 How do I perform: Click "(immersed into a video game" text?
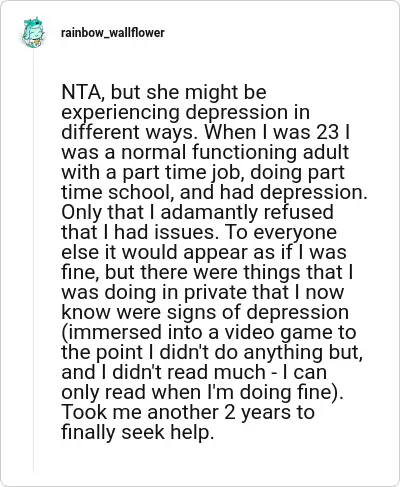pyautogui.click(x=193, y=332)
